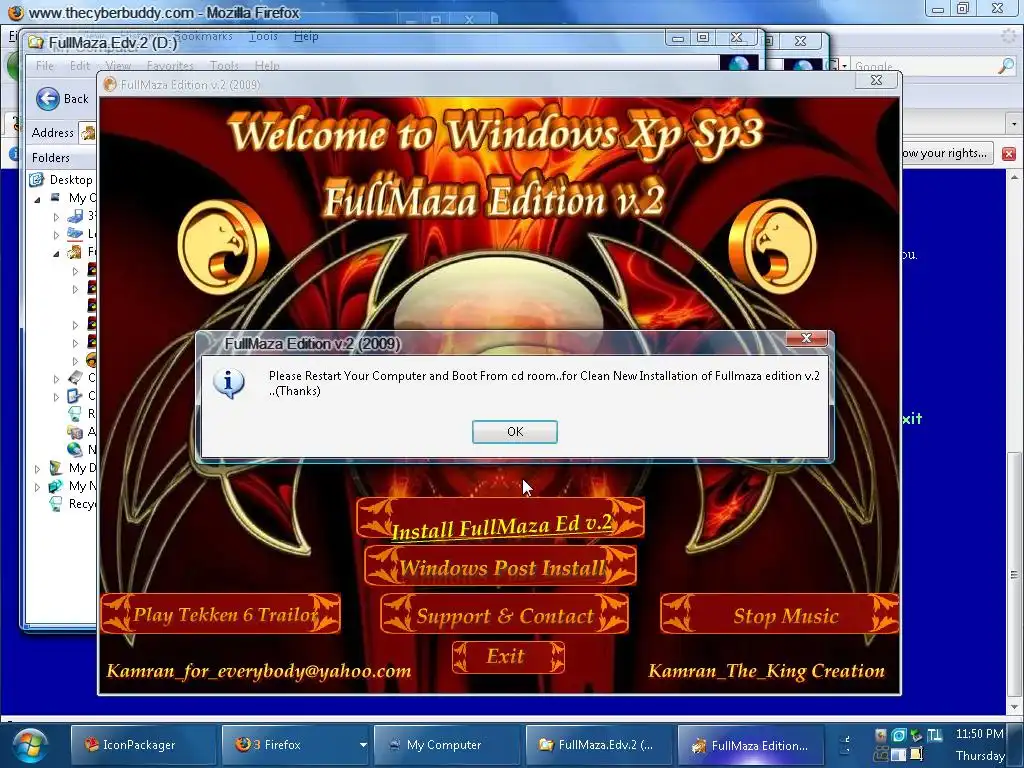Open the Firefox taskbar group dropdown arrow
The height and width of the screenshot is (768, 1024).
(x=362, y=744)
